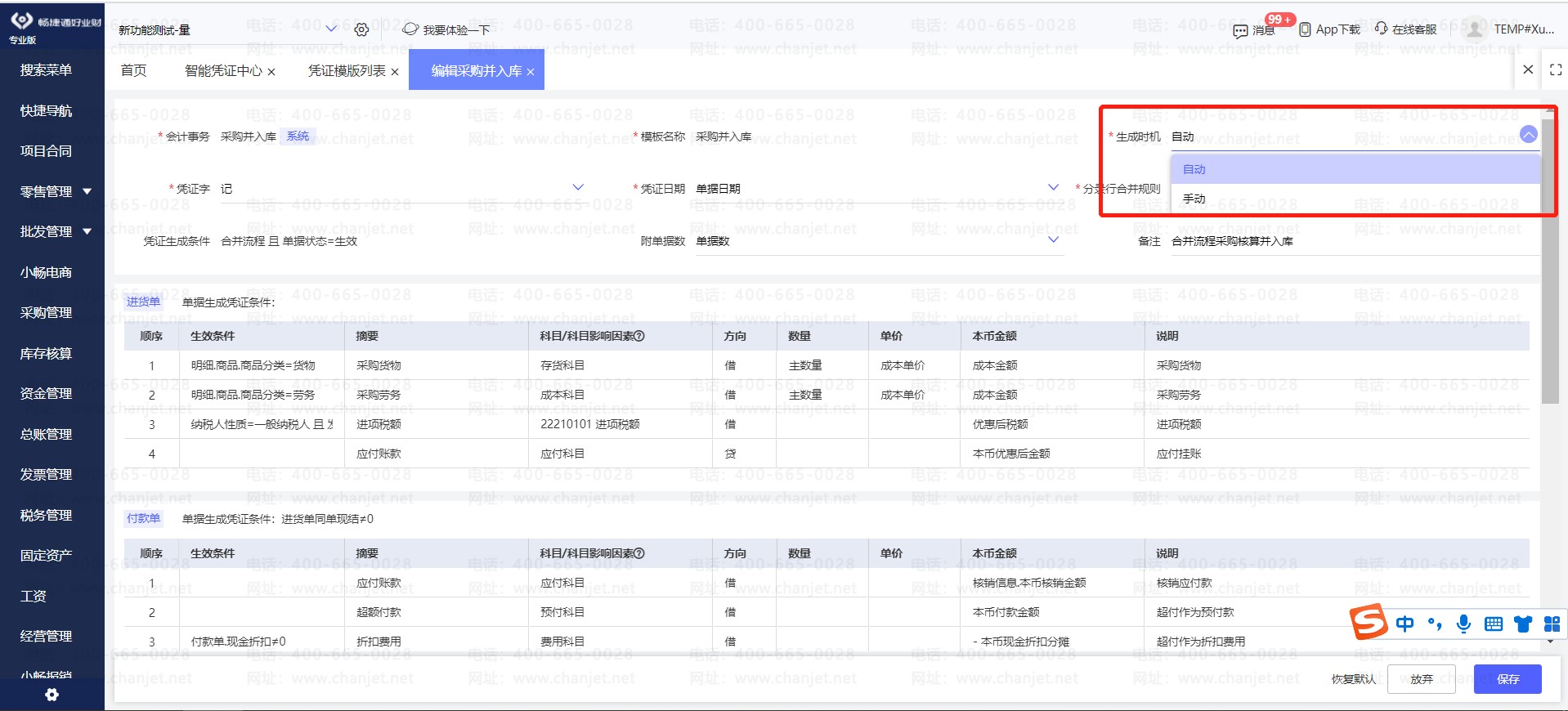Expand the 附单据数 dropdown
The width and height of the screenshot is (1568, 711).
point(1053,240)
